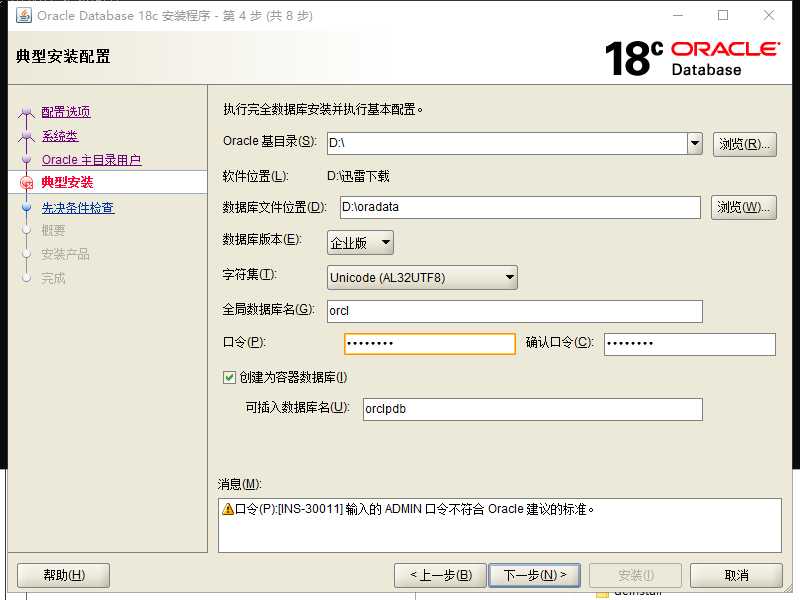
Task: Expand the Oracle 基目录 dropdown arrow
Action: [x=694, y=143]
